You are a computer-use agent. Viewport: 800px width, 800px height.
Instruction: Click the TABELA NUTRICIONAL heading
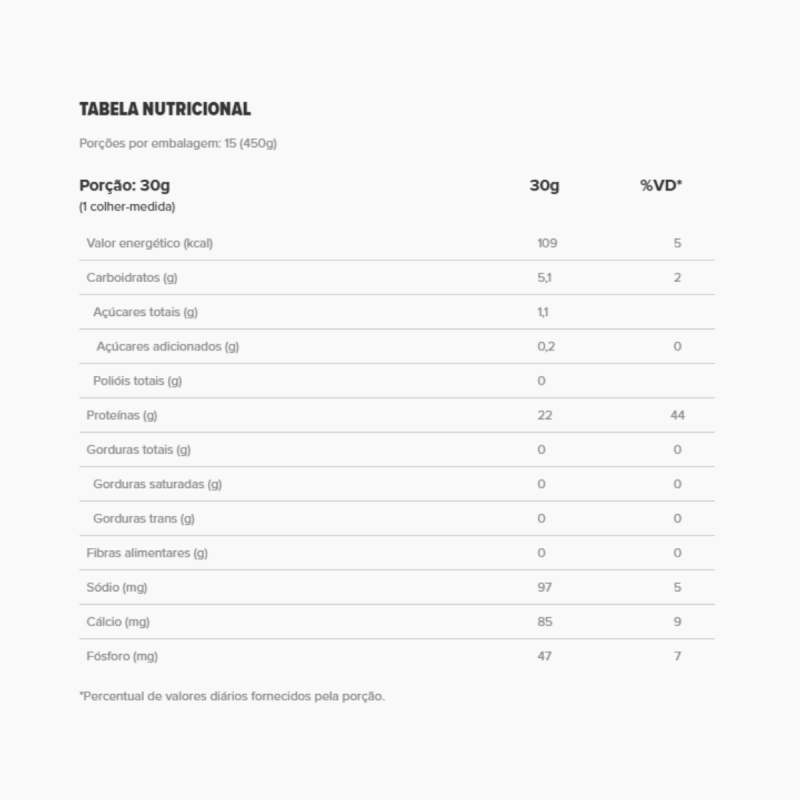(x=165, y=109)
